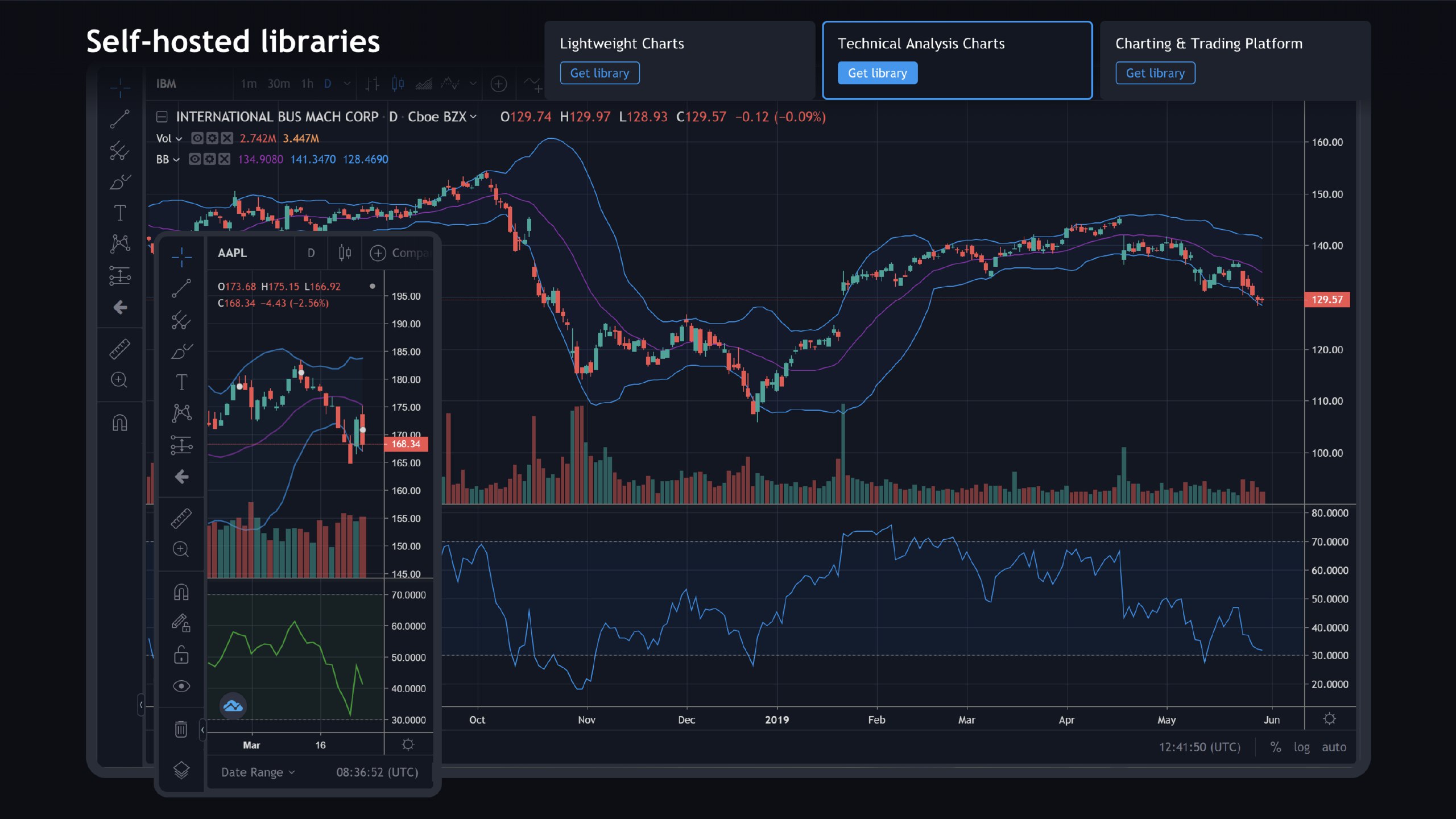Toggle percent scale on IBM chart
1456x819 pixels.
1276,747
